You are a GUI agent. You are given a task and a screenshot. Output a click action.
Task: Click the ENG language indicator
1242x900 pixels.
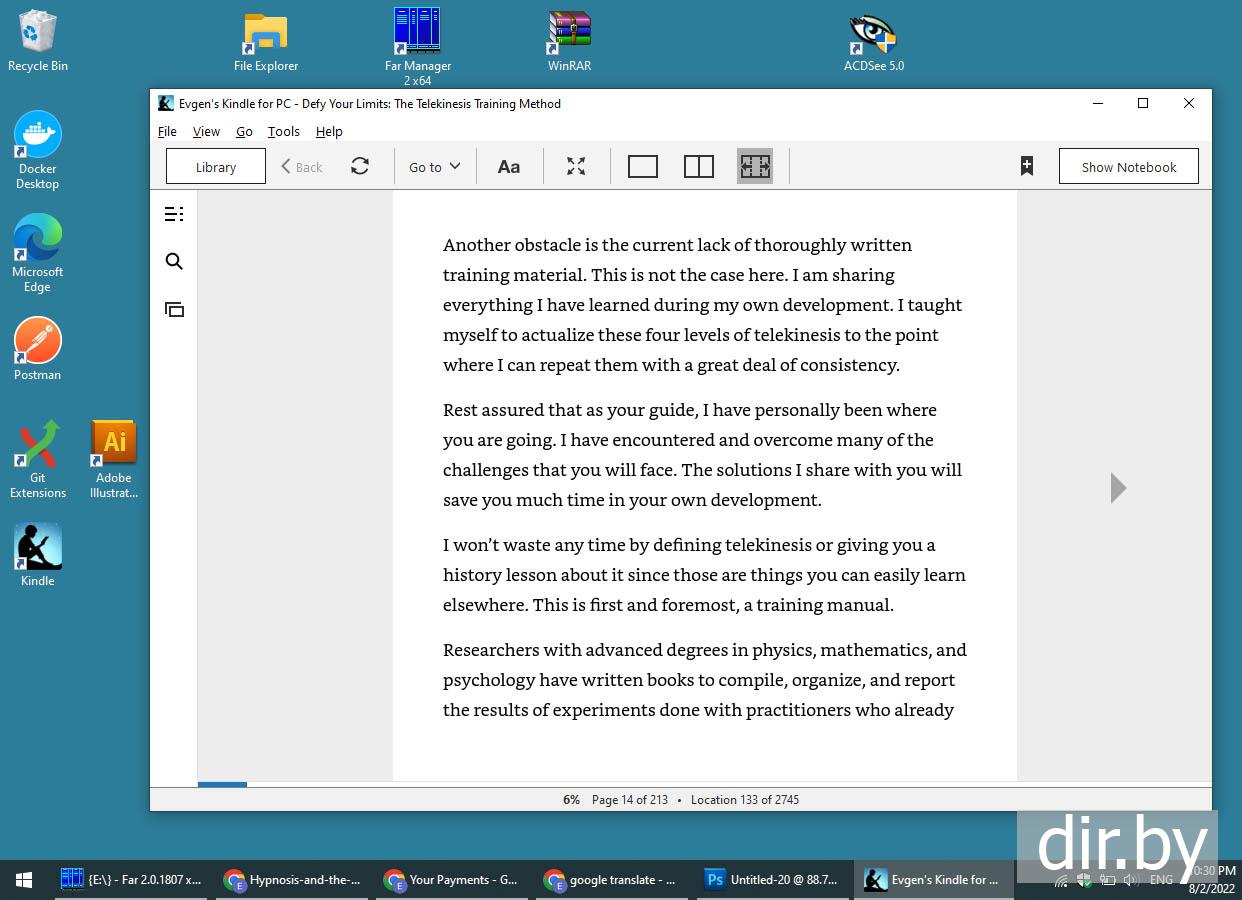[x=1161, y=880]
